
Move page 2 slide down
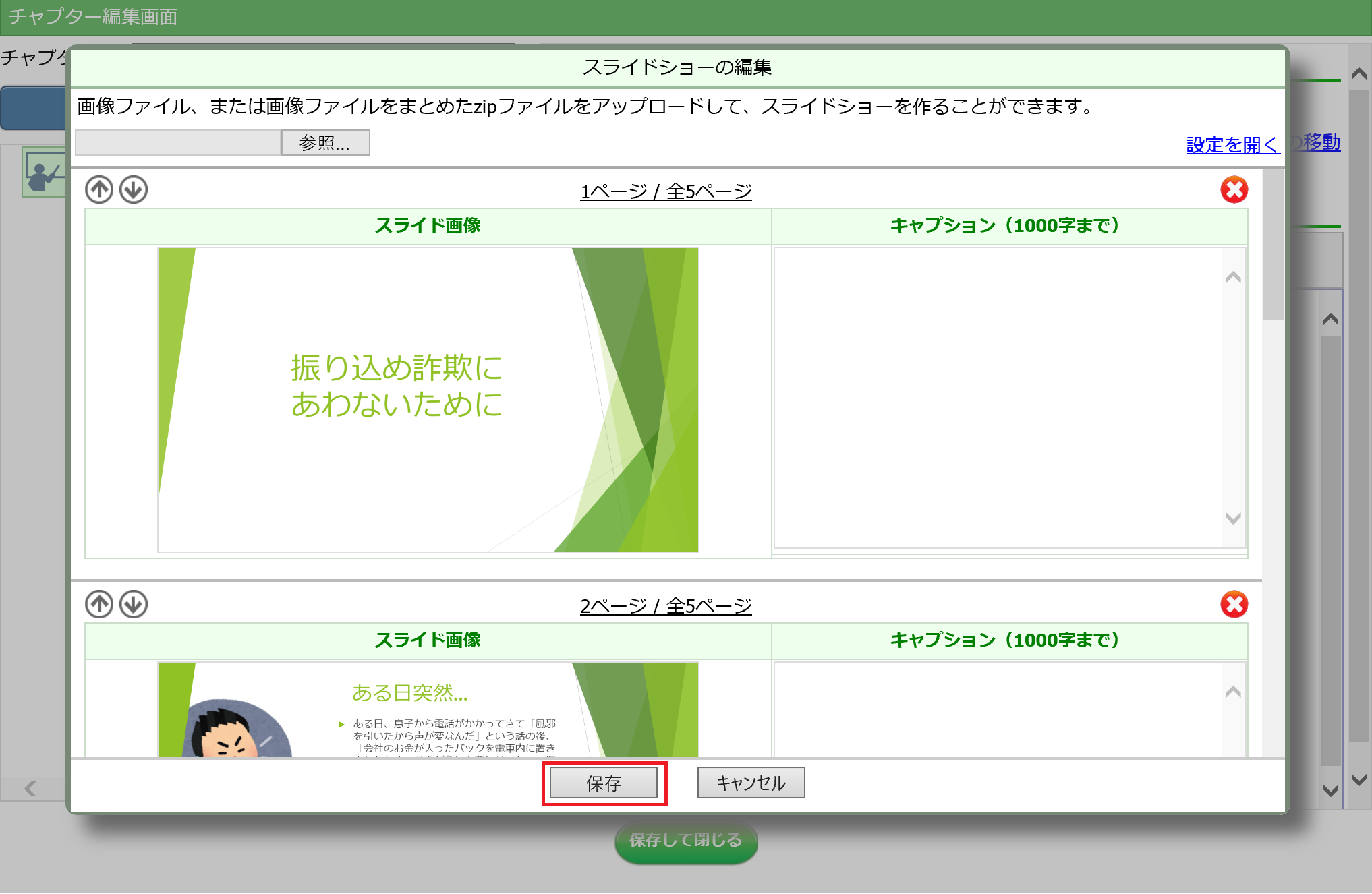(x=134, y=605)
